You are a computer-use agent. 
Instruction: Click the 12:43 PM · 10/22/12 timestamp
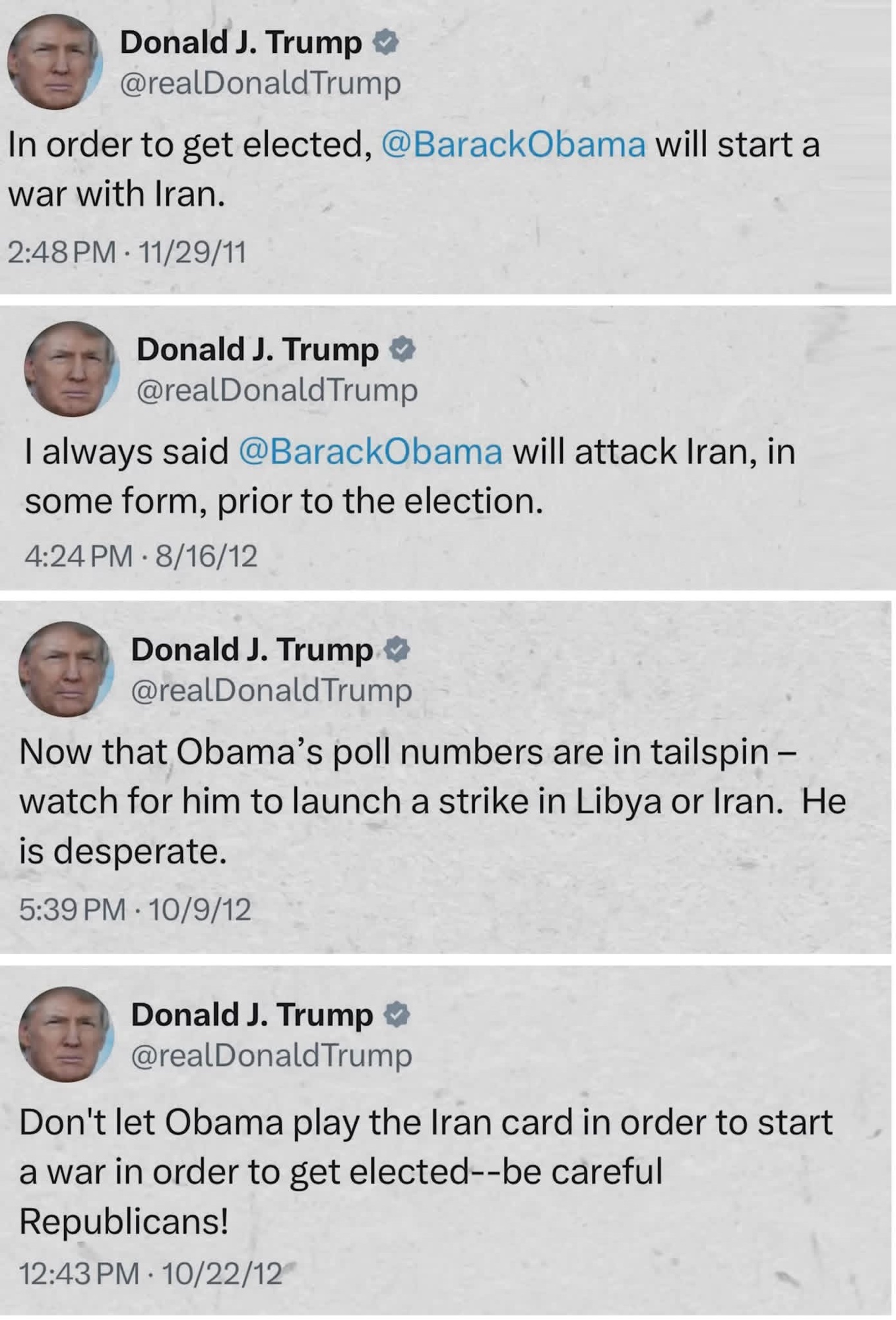coord(150,1273)
